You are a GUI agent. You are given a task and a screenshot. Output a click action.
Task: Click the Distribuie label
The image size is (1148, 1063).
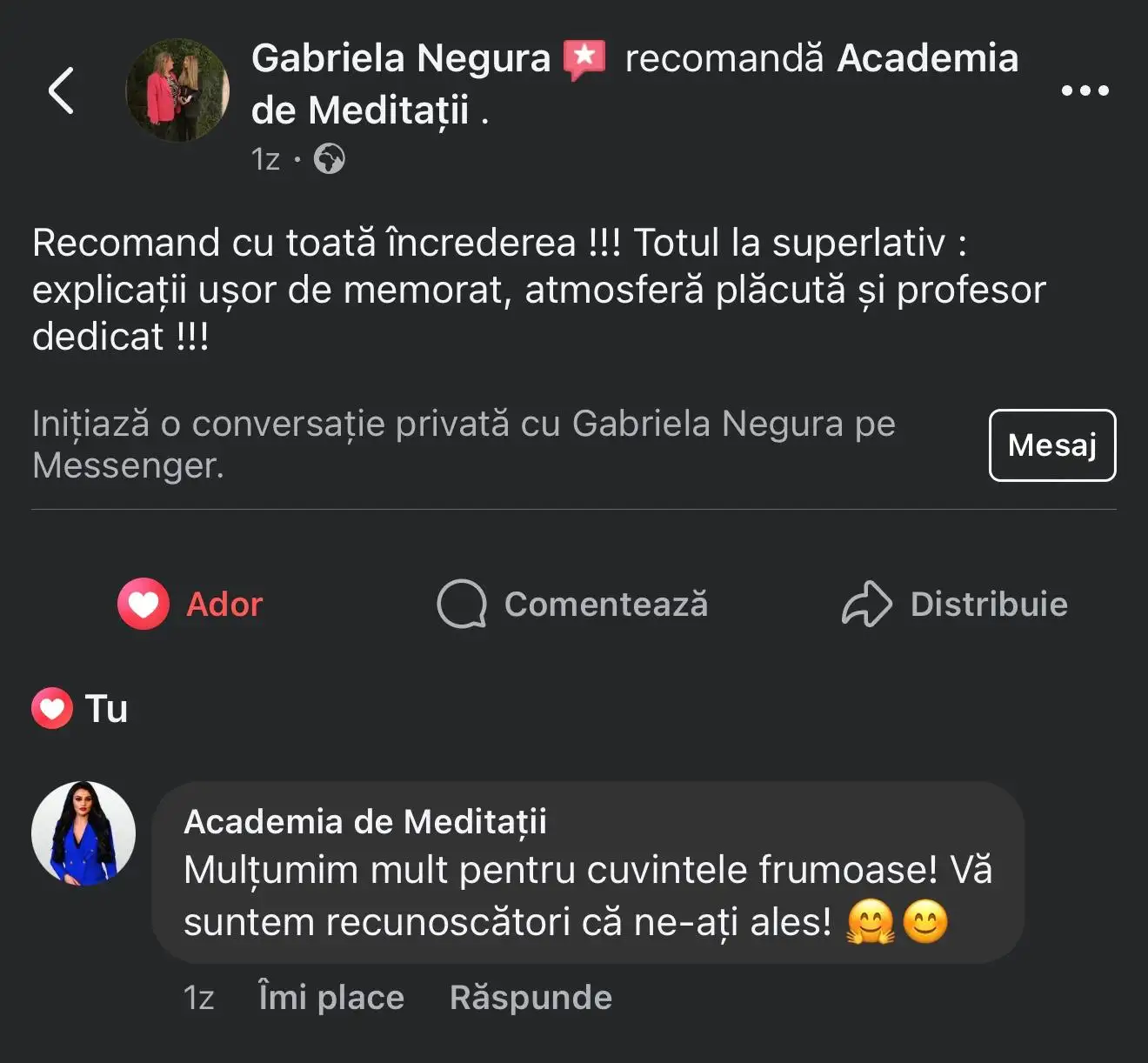(x=989, y=605)
